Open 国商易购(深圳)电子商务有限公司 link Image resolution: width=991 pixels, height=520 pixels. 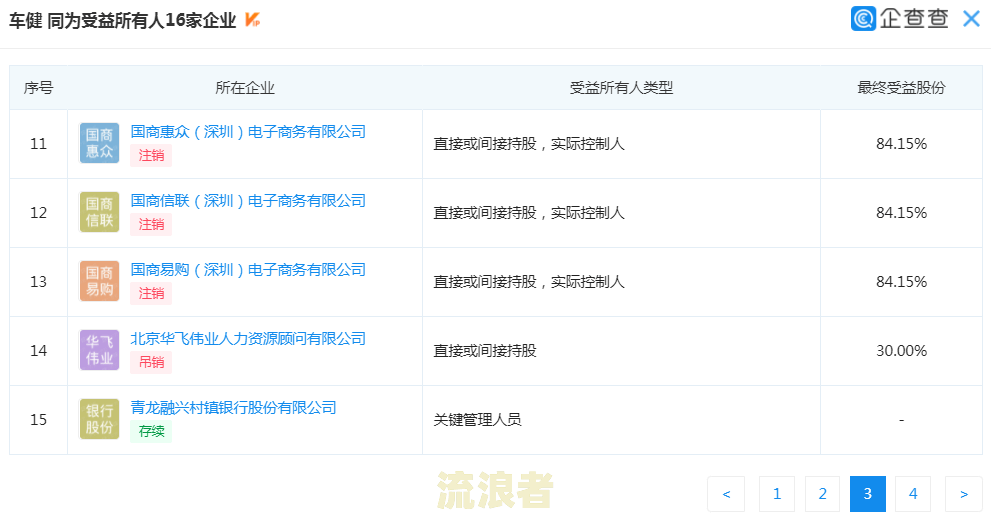[x=248, y=269]
